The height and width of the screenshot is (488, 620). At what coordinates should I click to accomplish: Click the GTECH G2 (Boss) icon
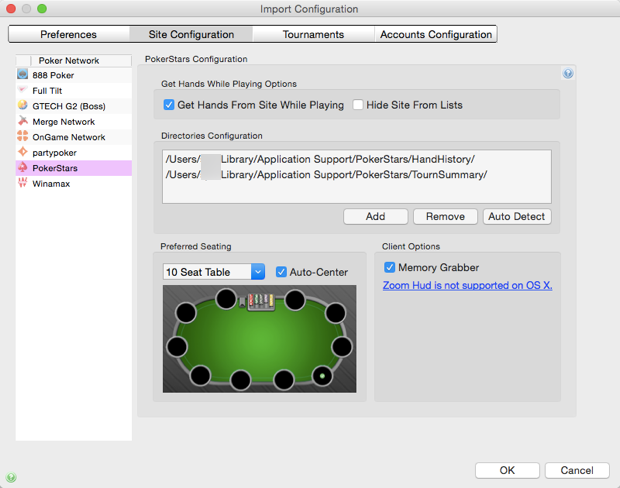click(23, 105)
